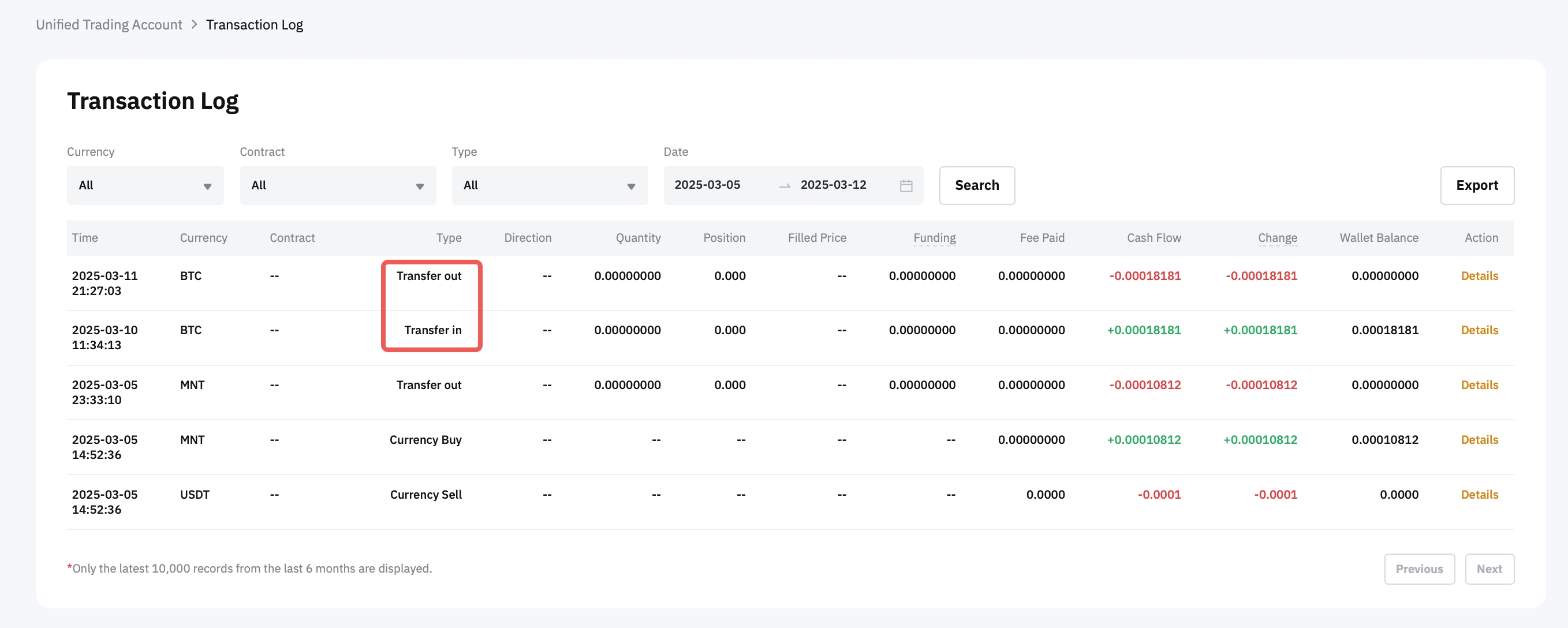
Task: Expand the Contract filter dropdown
Action: [x=337, y=186]
